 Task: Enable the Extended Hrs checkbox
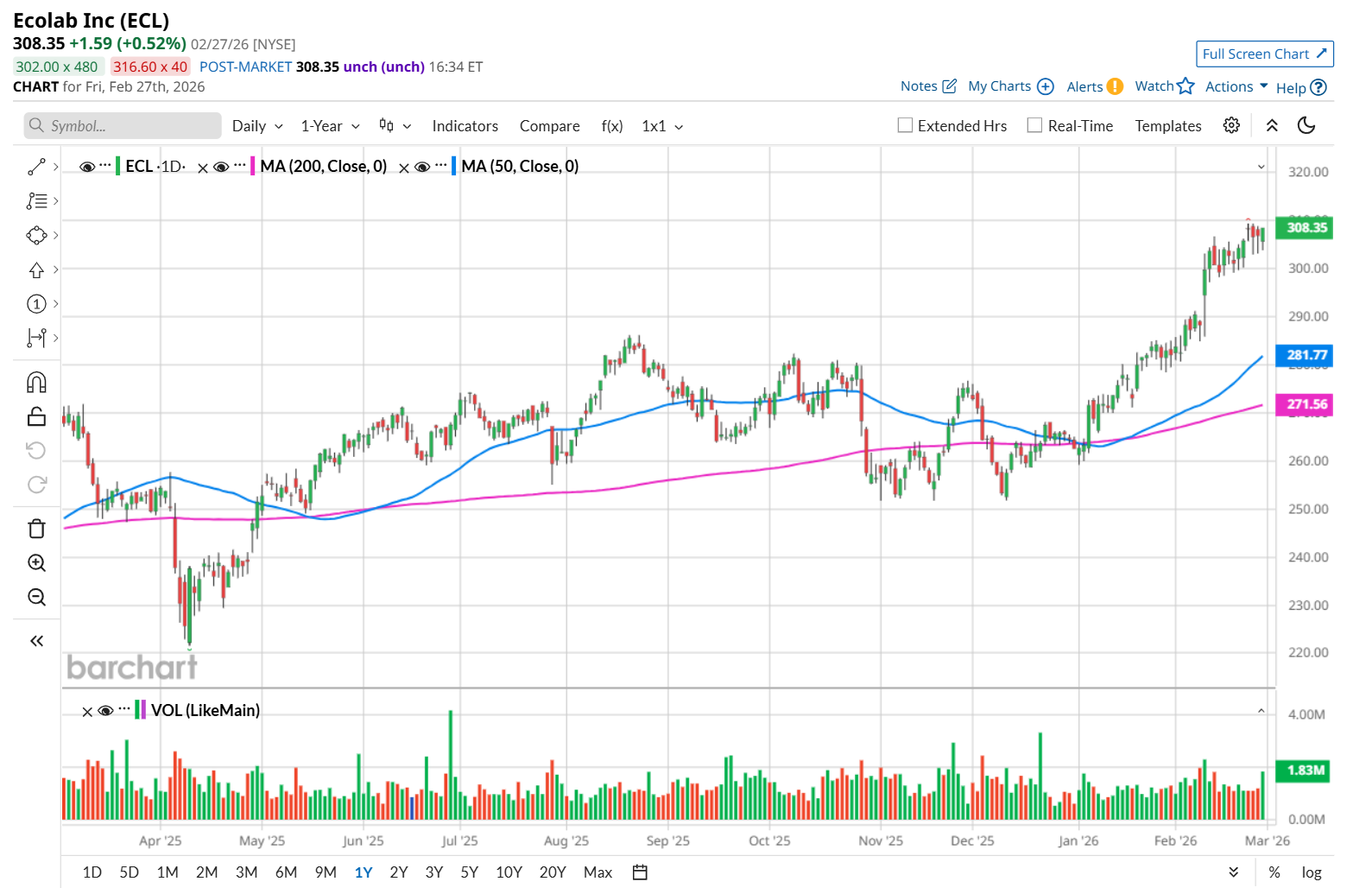pyautogui.click(x=905, y=126)
